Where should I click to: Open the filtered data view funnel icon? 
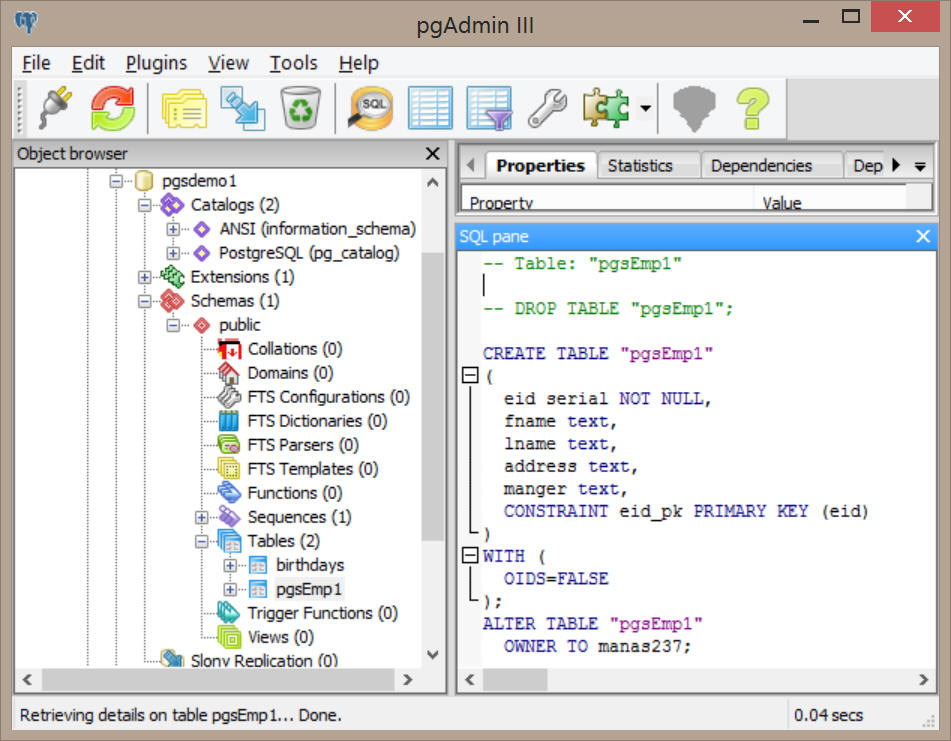pos(489,109)
